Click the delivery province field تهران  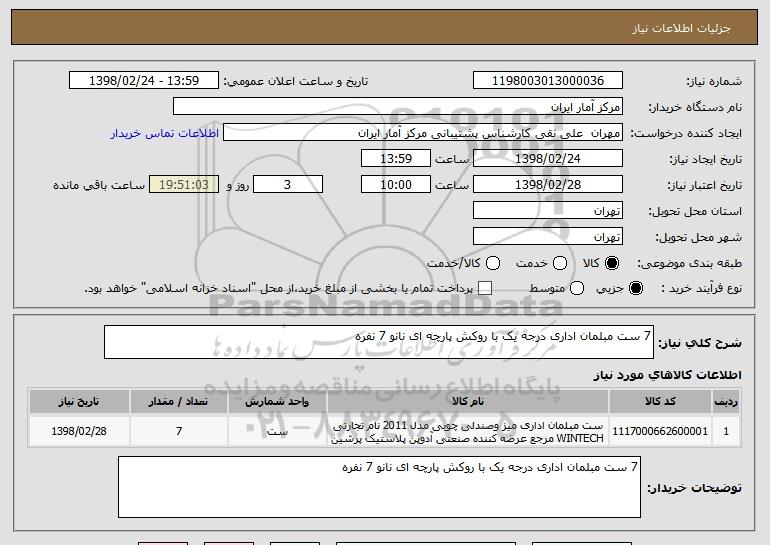pyautogui.click(x=548, y=211)
